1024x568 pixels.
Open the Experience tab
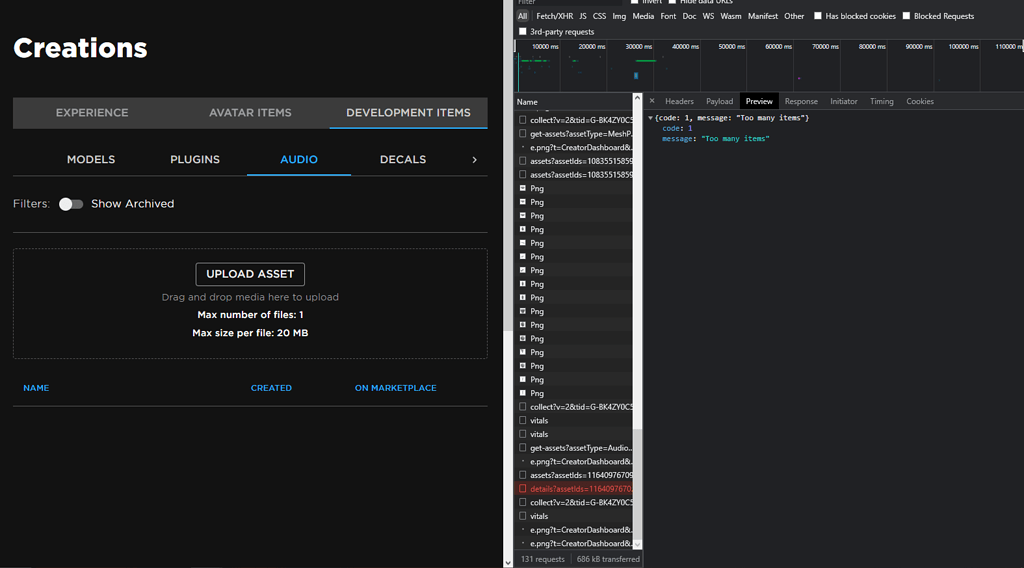click(x=92, y=113)
